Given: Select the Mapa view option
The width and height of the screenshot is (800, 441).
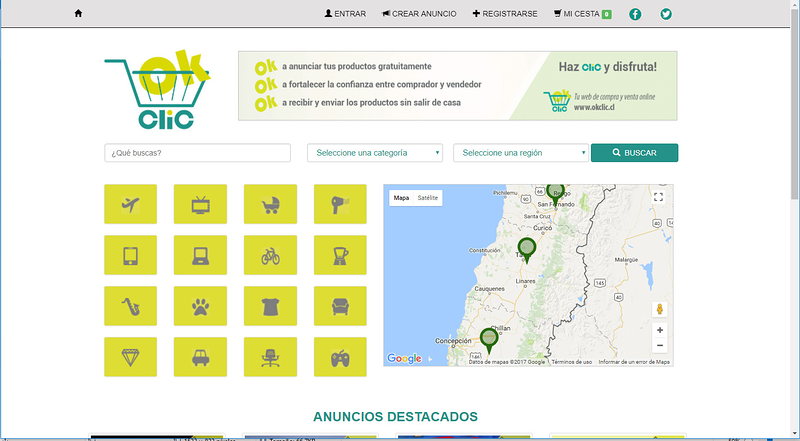Looking at the screenshot, I should click(x=401, y=198).
